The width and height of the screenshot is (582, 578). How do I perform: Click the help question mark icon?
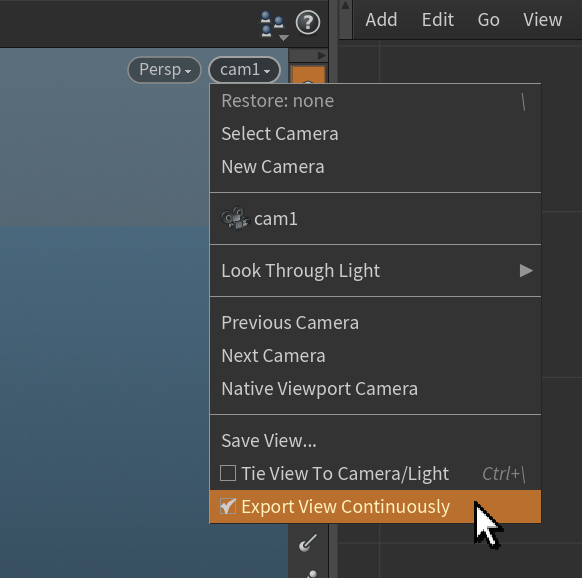[308, 23]
